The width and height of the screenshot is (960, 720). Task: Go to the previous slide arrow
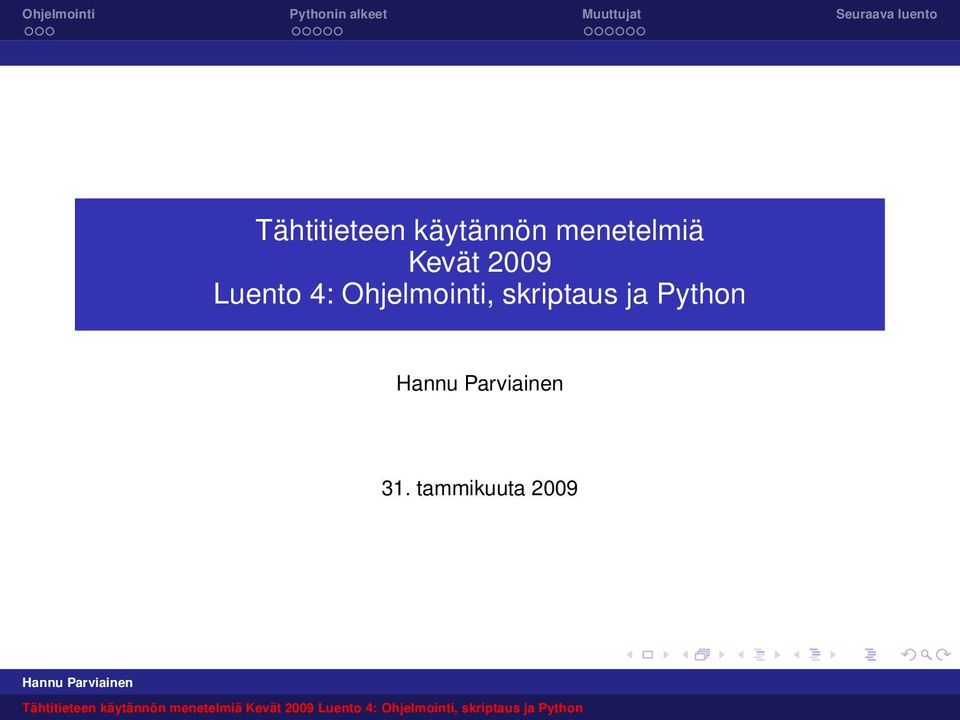coord(629,654)
